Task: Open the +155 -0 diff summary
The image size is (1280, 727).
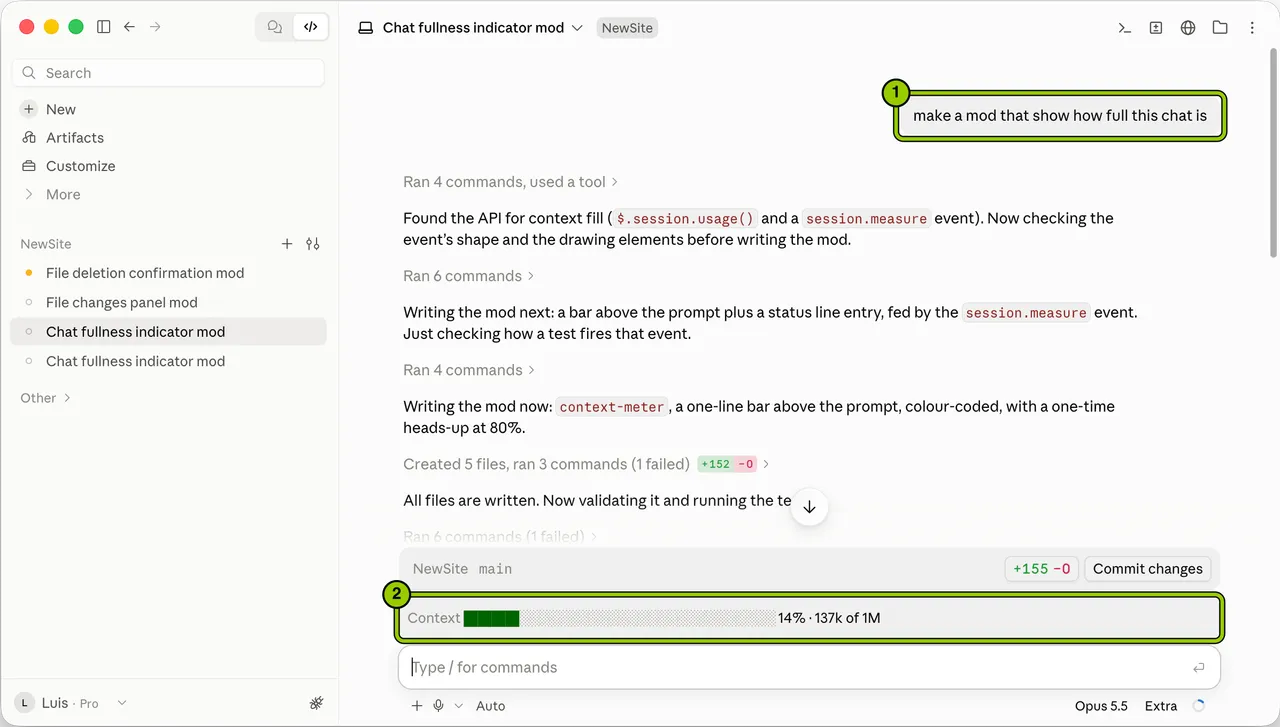Action: pyautogui.click(x=1041, y=569)
